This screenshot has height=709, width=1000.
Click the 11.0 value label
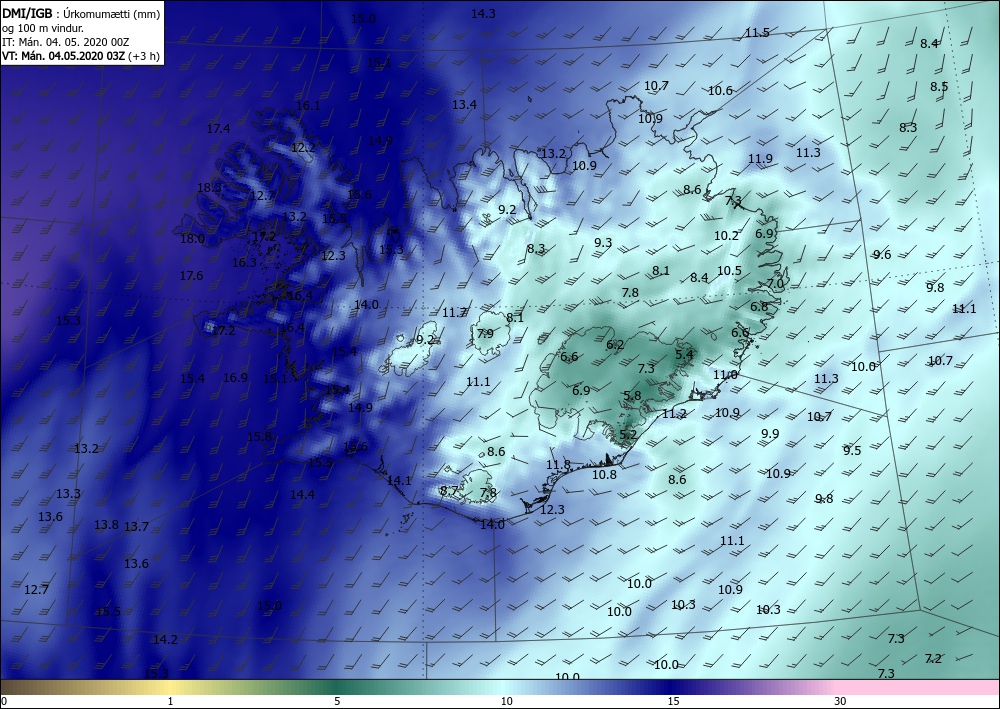click(x=724, y=375)
